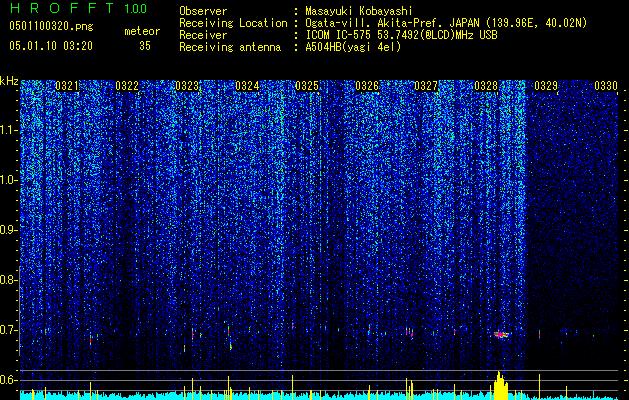Click the 0326 time marker
Screen dimensions: 629x400
367,85
